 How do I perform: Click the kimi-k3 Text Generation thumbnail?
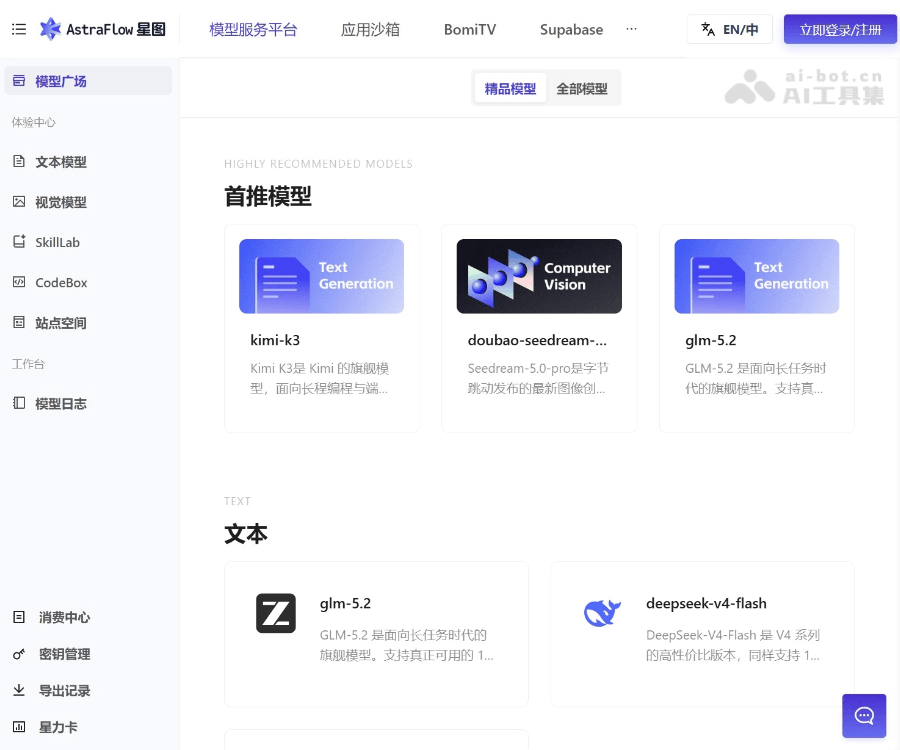pyautogui.click(x=321, y=276)
